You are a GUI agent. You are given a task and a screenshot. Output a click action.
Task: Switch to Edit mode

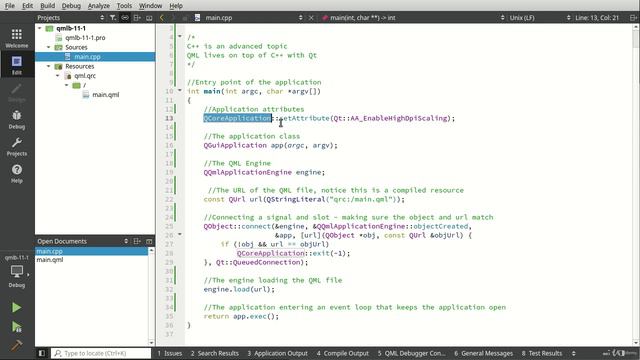click(x=17, y=65)
